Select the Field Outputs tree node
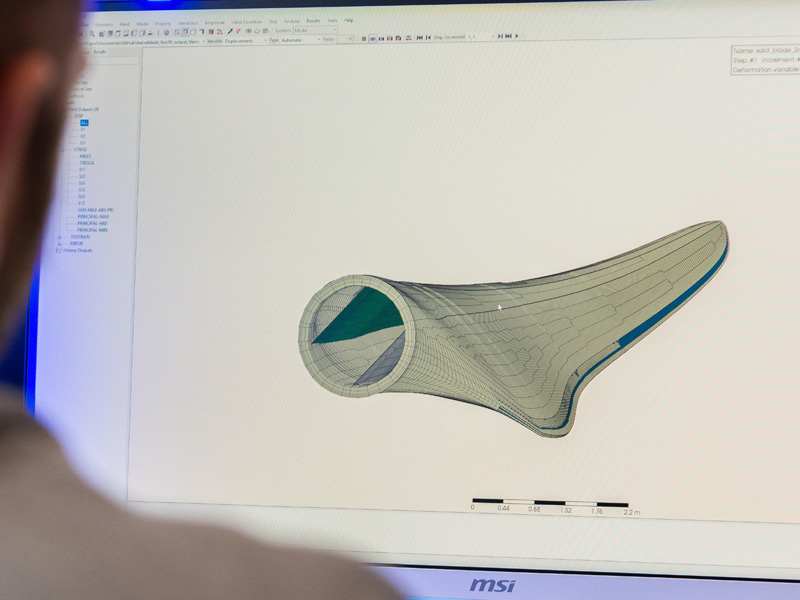The height and width of the screenshot is (600, 800). coord(85,109)
